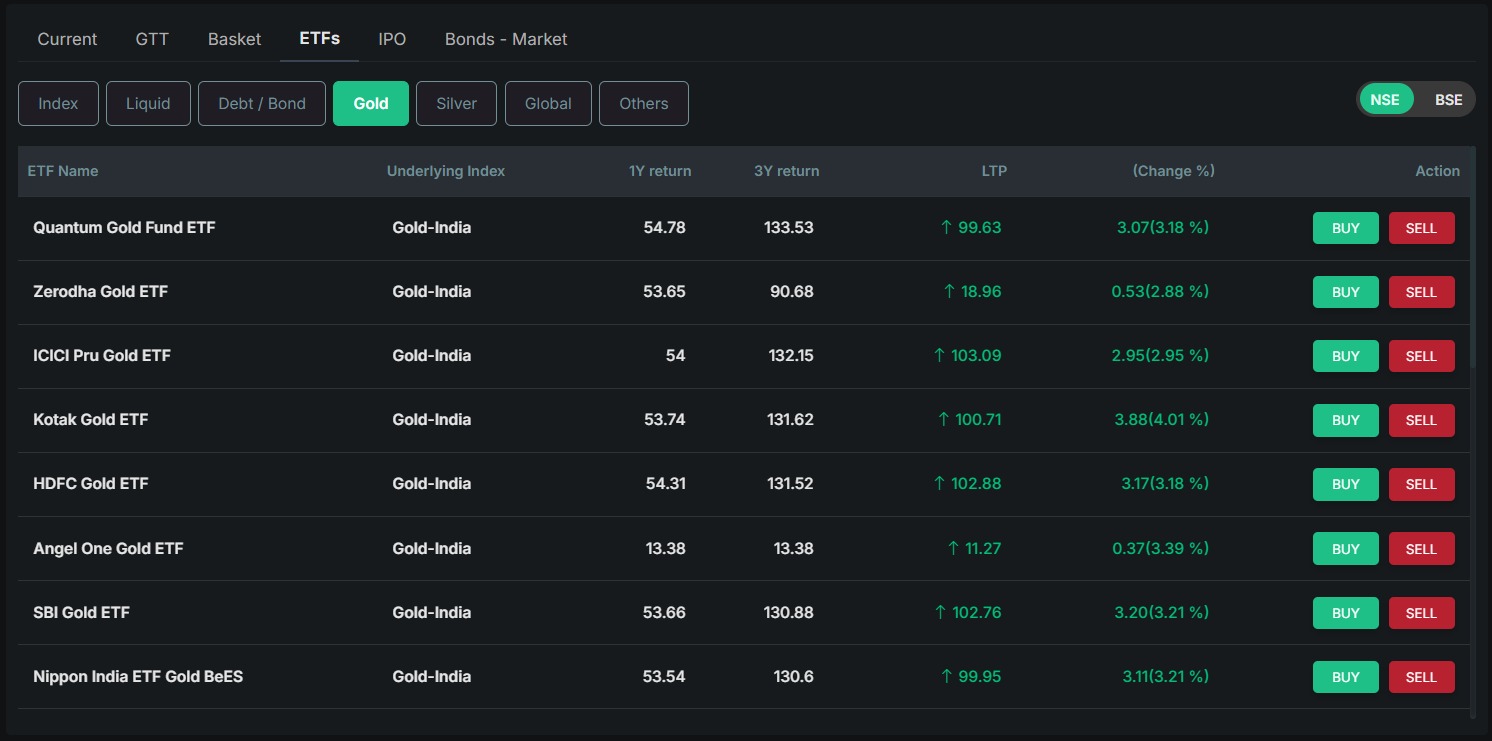This screenshot has height=741, width=1492.
Task: Select the IPO tab
Action: (392, 39)
